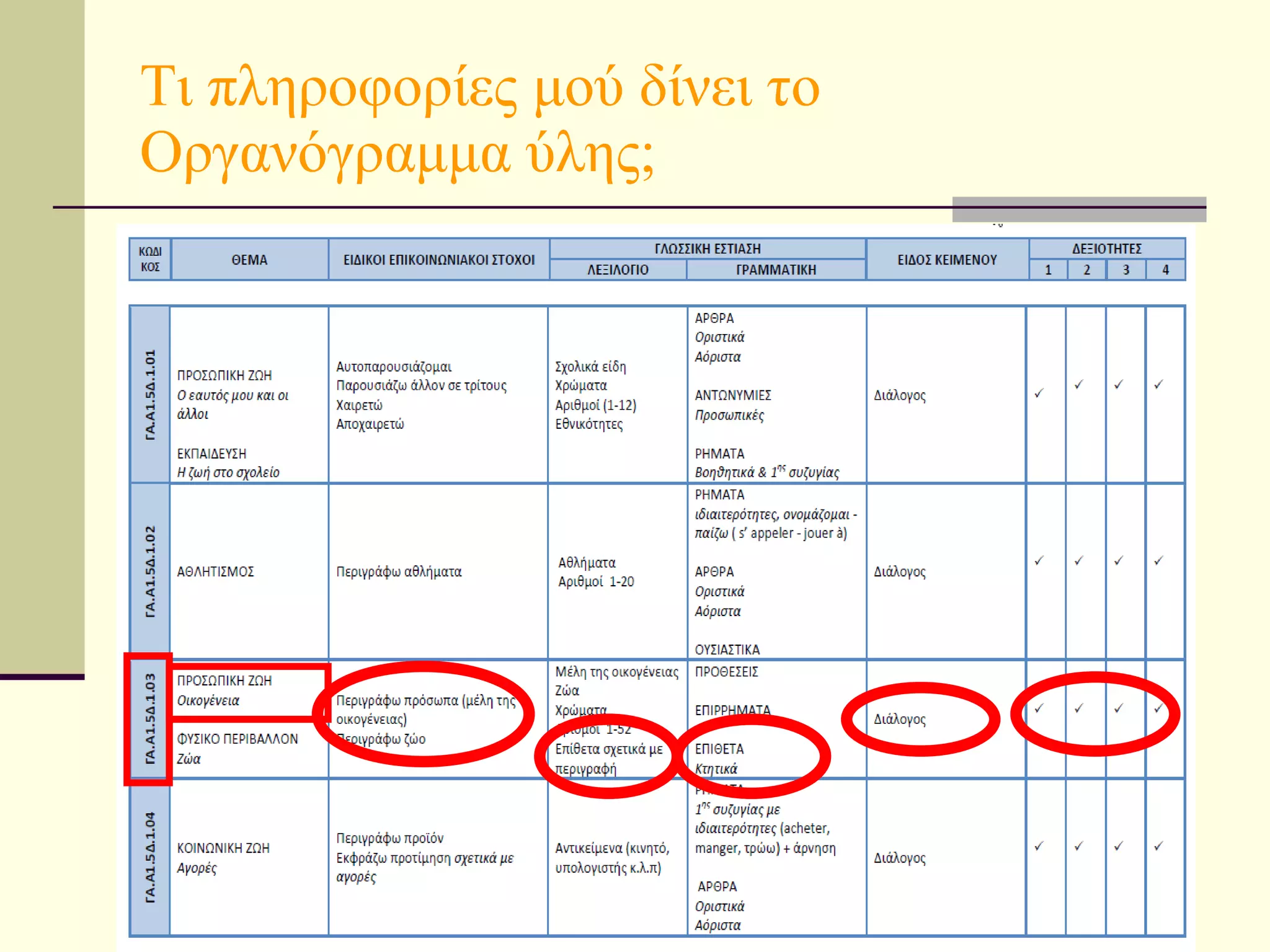Click 'Περιγράφω ζώο' objective

pyautogui.click(x=381, y=739)
